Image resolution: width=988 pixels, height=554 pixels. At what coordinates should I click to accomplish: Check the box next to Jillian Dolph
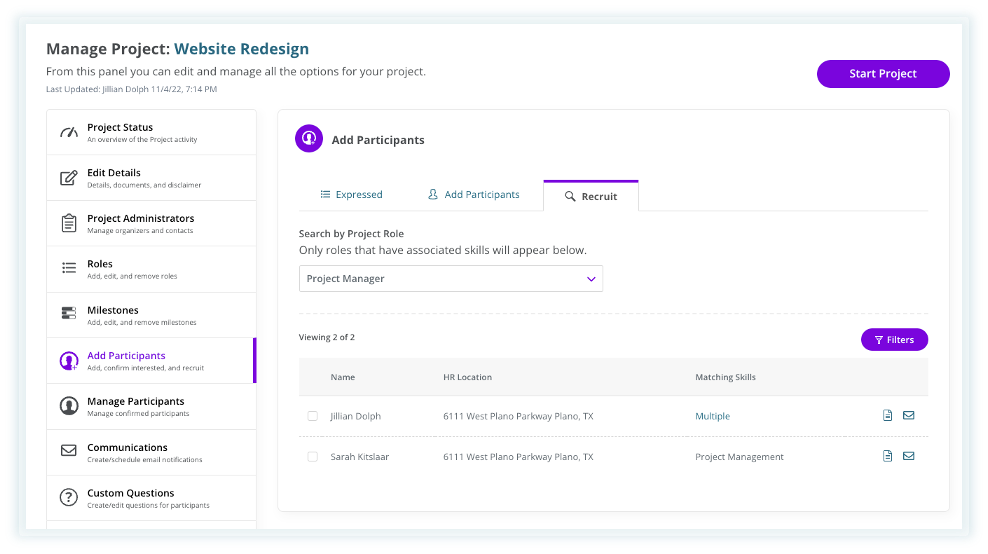pos(313,416)
